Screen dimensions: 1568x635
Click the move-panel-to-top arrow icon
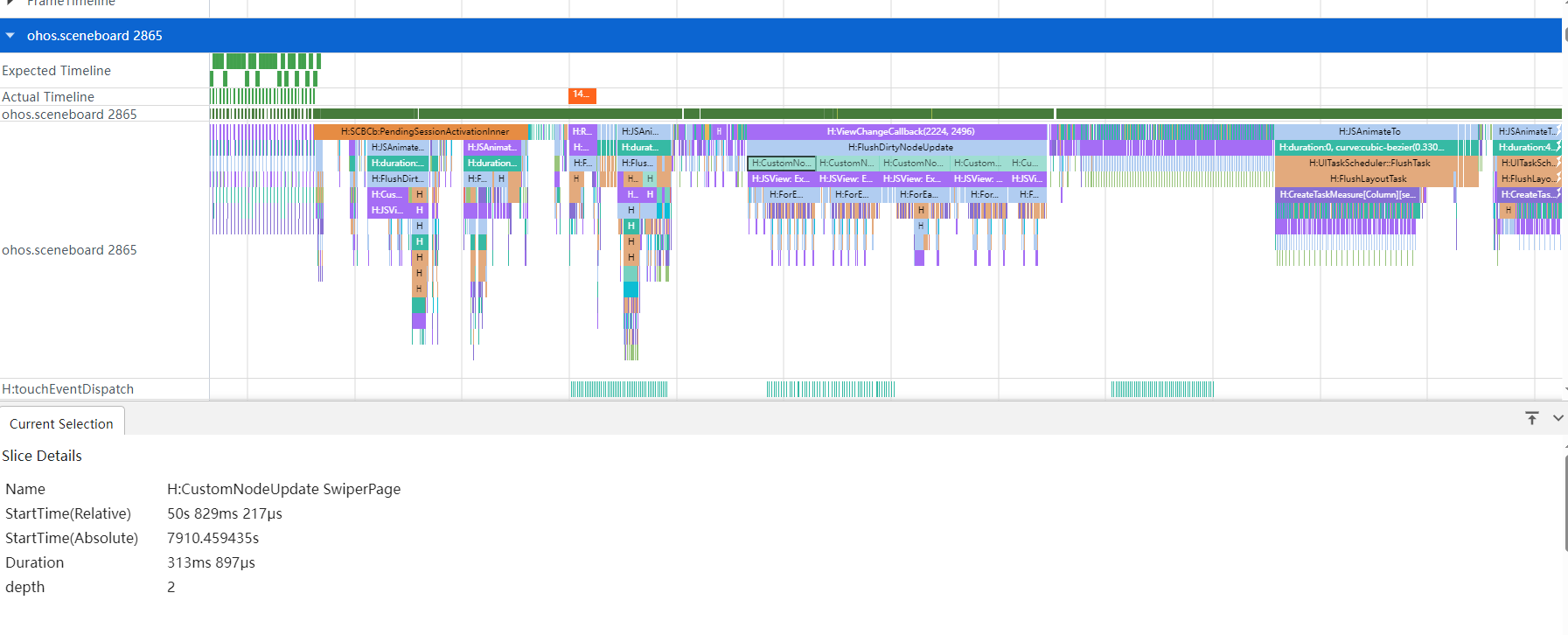coord(1531,418)
